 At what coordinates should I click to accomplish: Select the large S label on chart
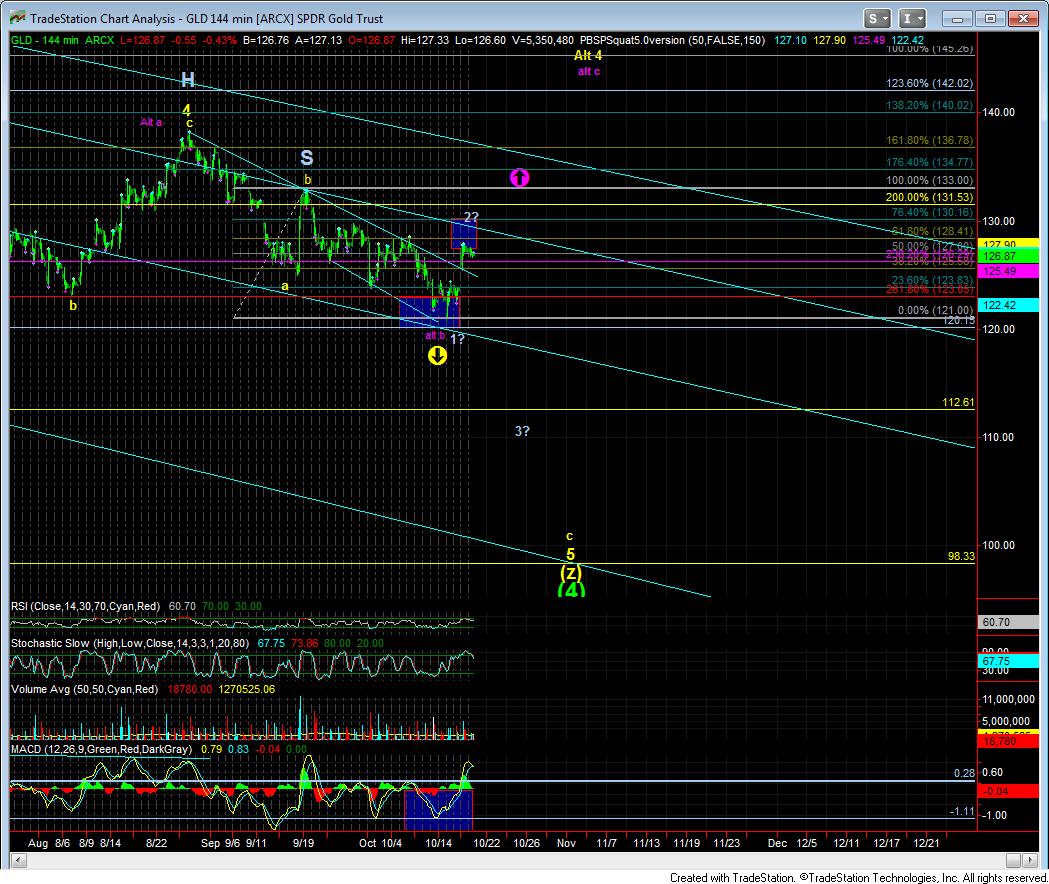[x=306, y=158]
